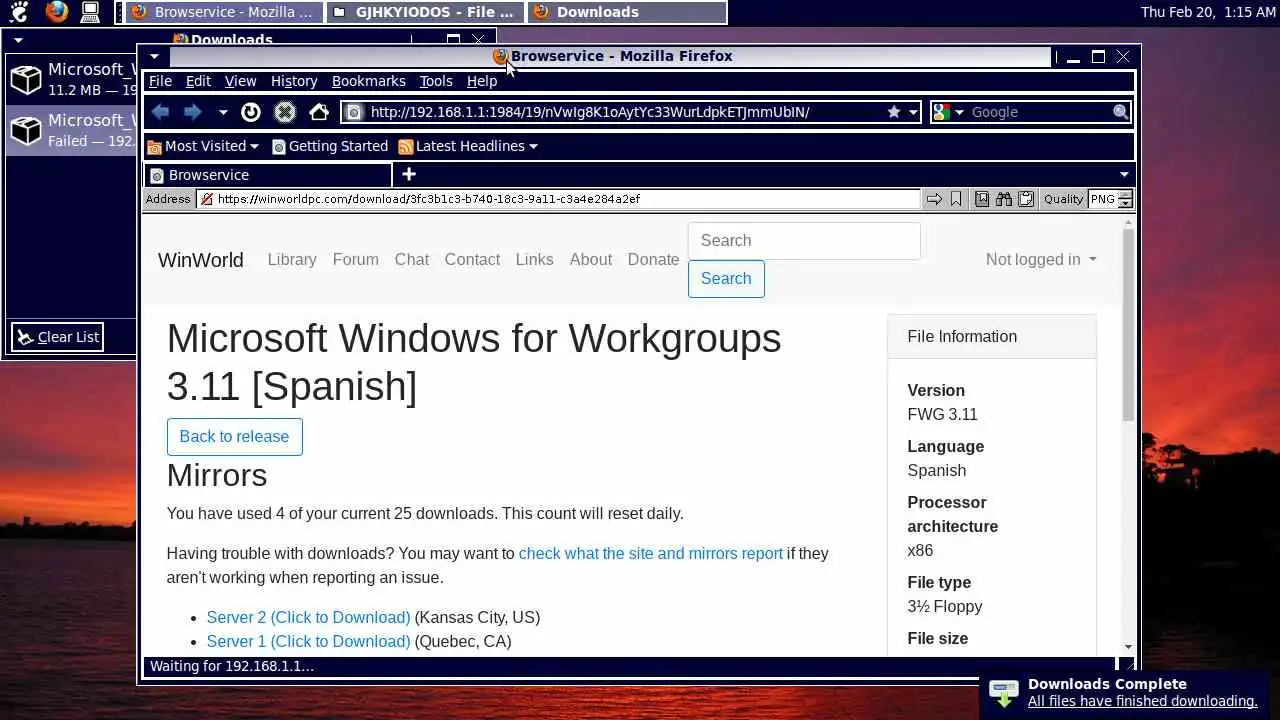Select the Failed download in Downloads window
Image resolution: width=1280 pixels, height=720 pixels.
(70, 130)
